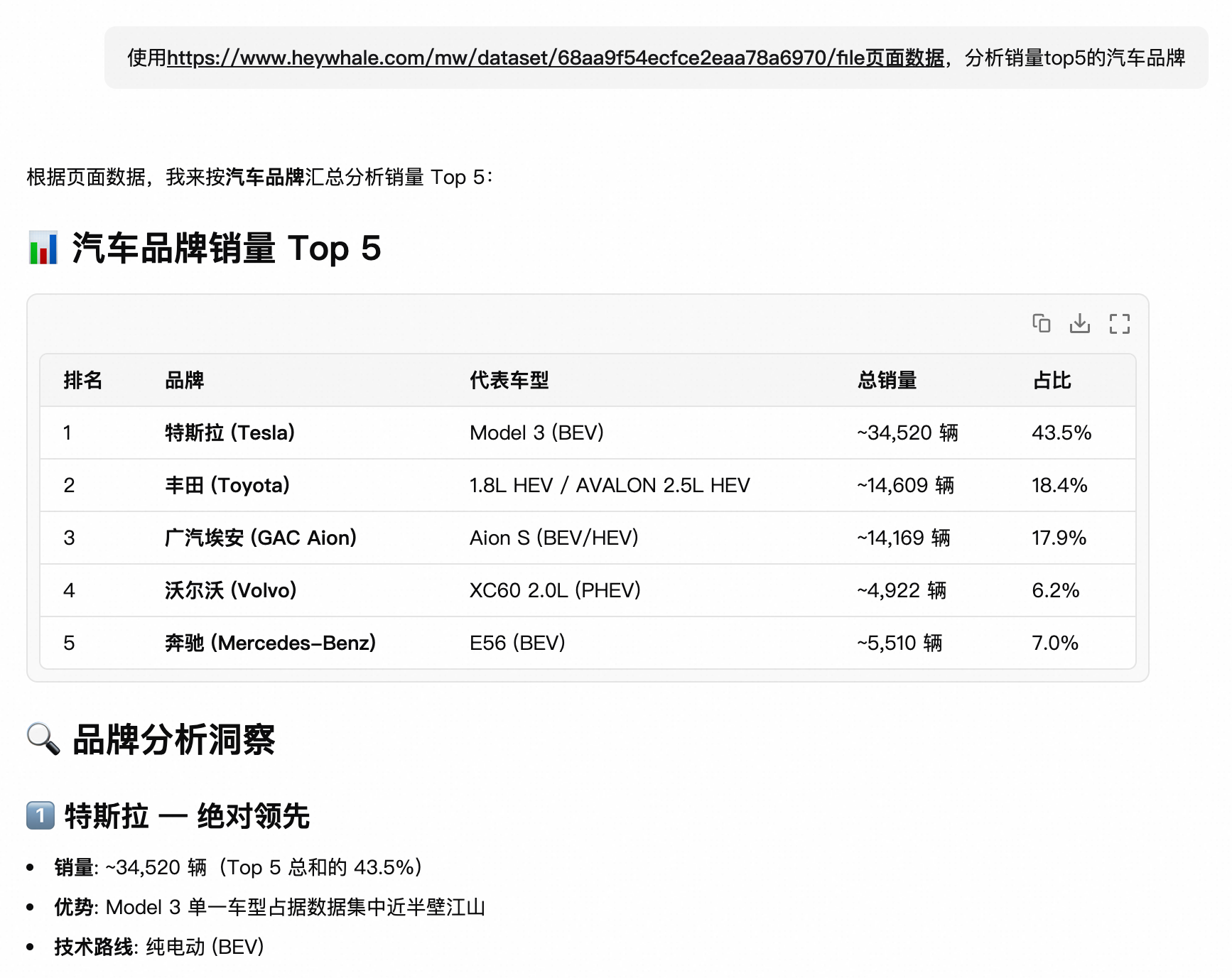Click the rank 4 cell in table
The height and width of the screenshot is (978, 1232).
click(x=69, y=590)
